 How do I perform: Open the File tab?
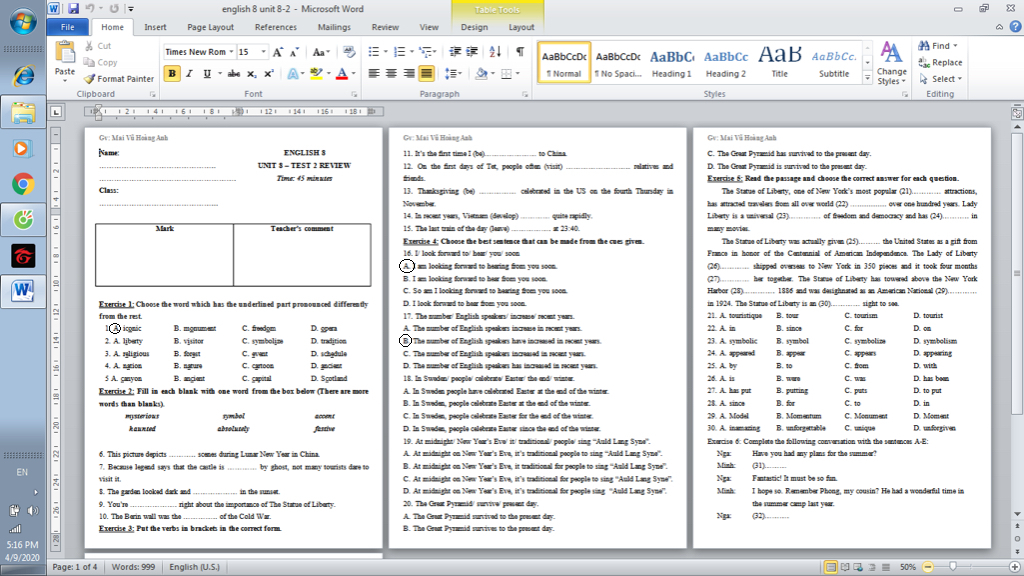pyautogui.click(x=68, y=27)
